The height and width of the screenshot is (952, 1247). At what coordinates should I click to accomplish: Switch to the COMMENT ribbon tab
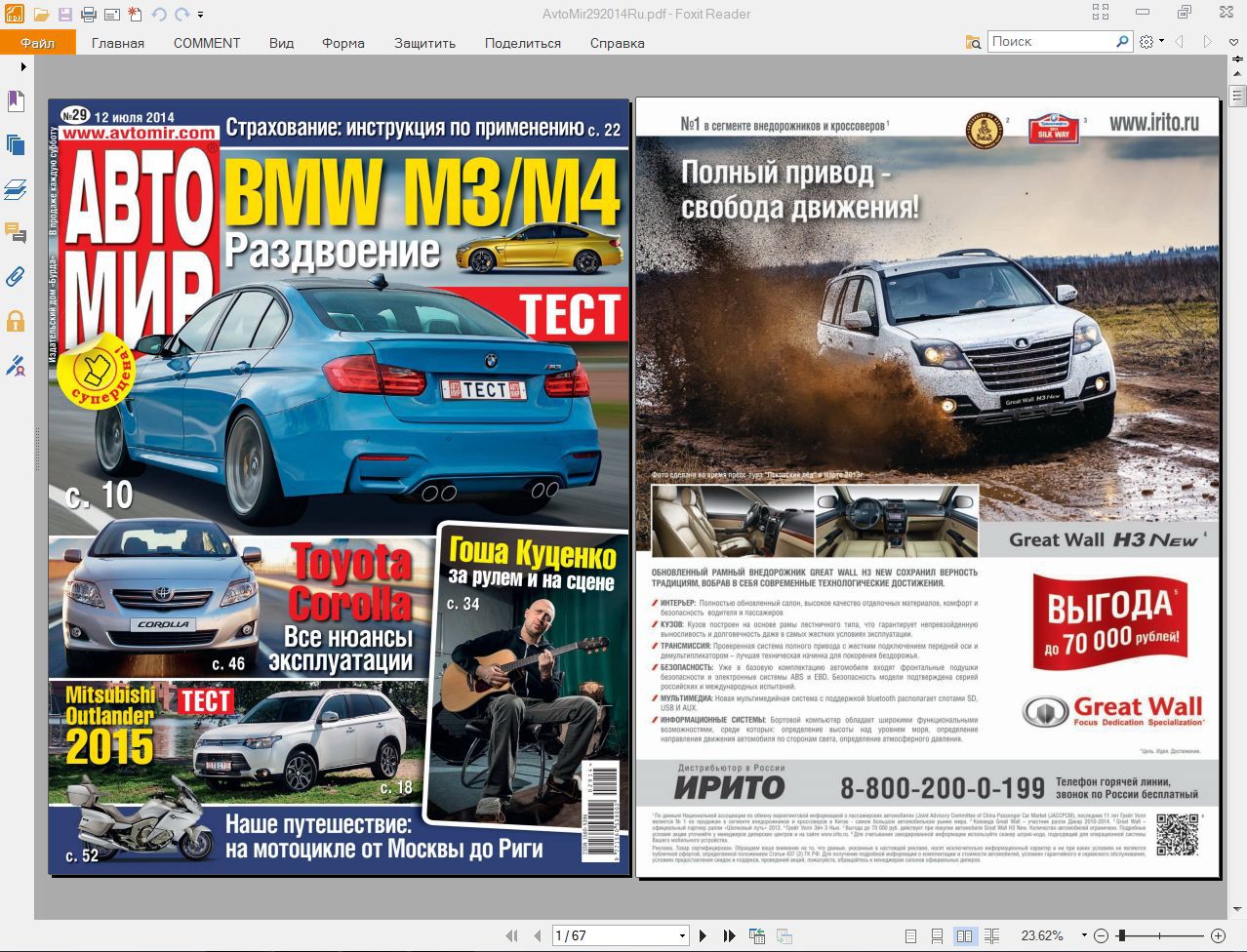tap(207, 43)
